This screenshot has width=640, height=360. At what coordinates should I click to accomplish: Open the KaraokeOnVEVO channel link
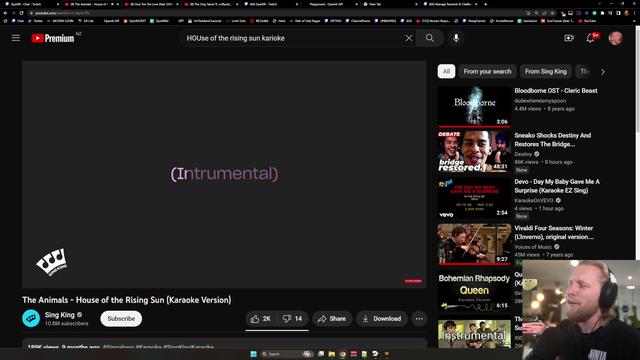click(534, 200)
